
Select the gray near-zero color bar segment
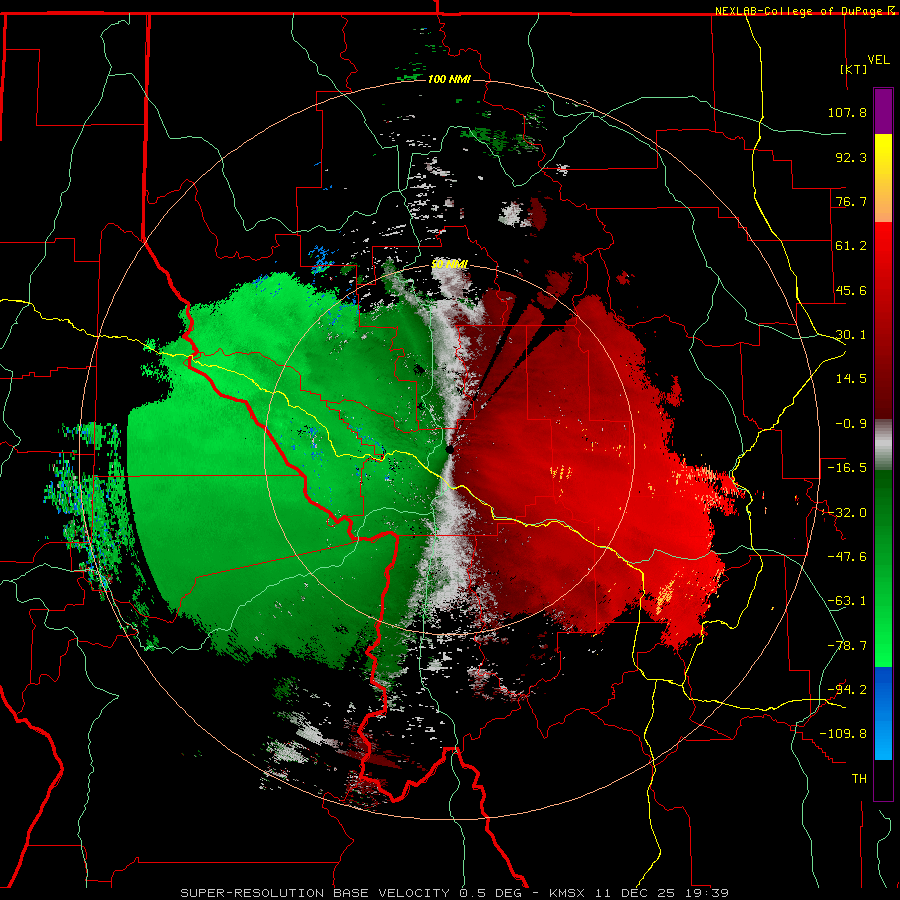pyautogui.click(x=883, y=445)
